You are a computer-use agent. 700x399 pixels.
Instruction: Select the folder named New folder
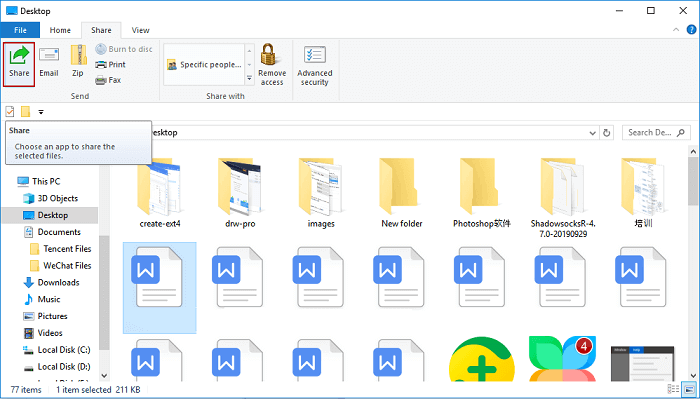[x=402, y=193]
